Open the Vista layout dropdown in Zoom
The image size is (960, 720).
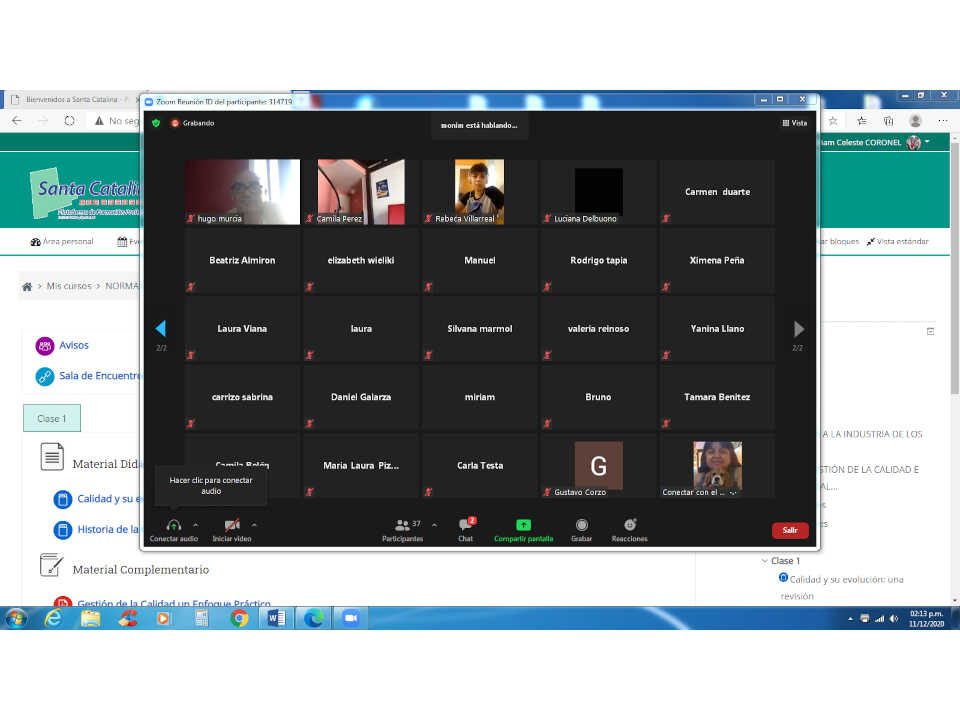click(795, 123)
